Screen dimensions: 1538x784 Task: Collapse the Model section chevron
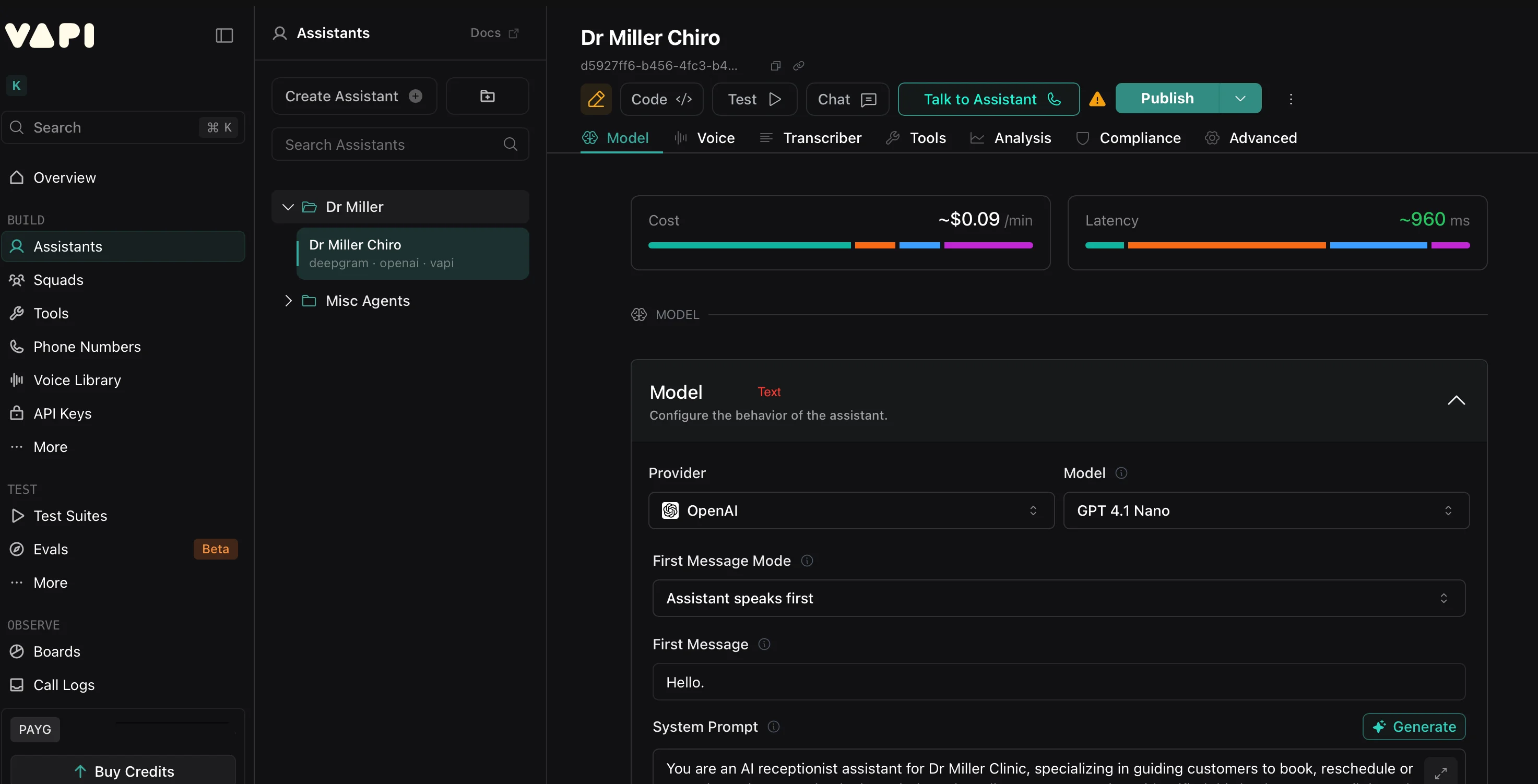coord(1456,400)
